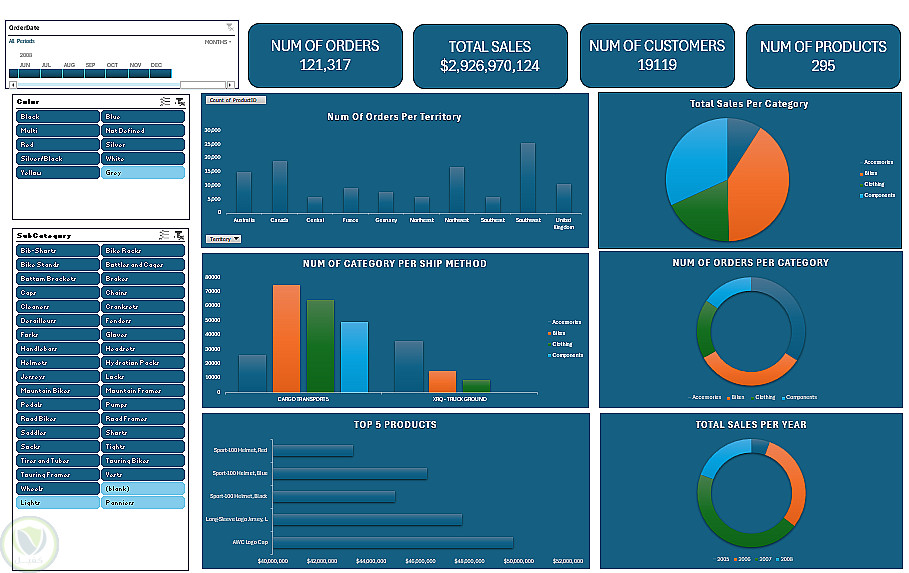The height and width of the screenshot is (573, 909).
Task: Click the NUM OF ORDERS card
Action: coord(325,56)
